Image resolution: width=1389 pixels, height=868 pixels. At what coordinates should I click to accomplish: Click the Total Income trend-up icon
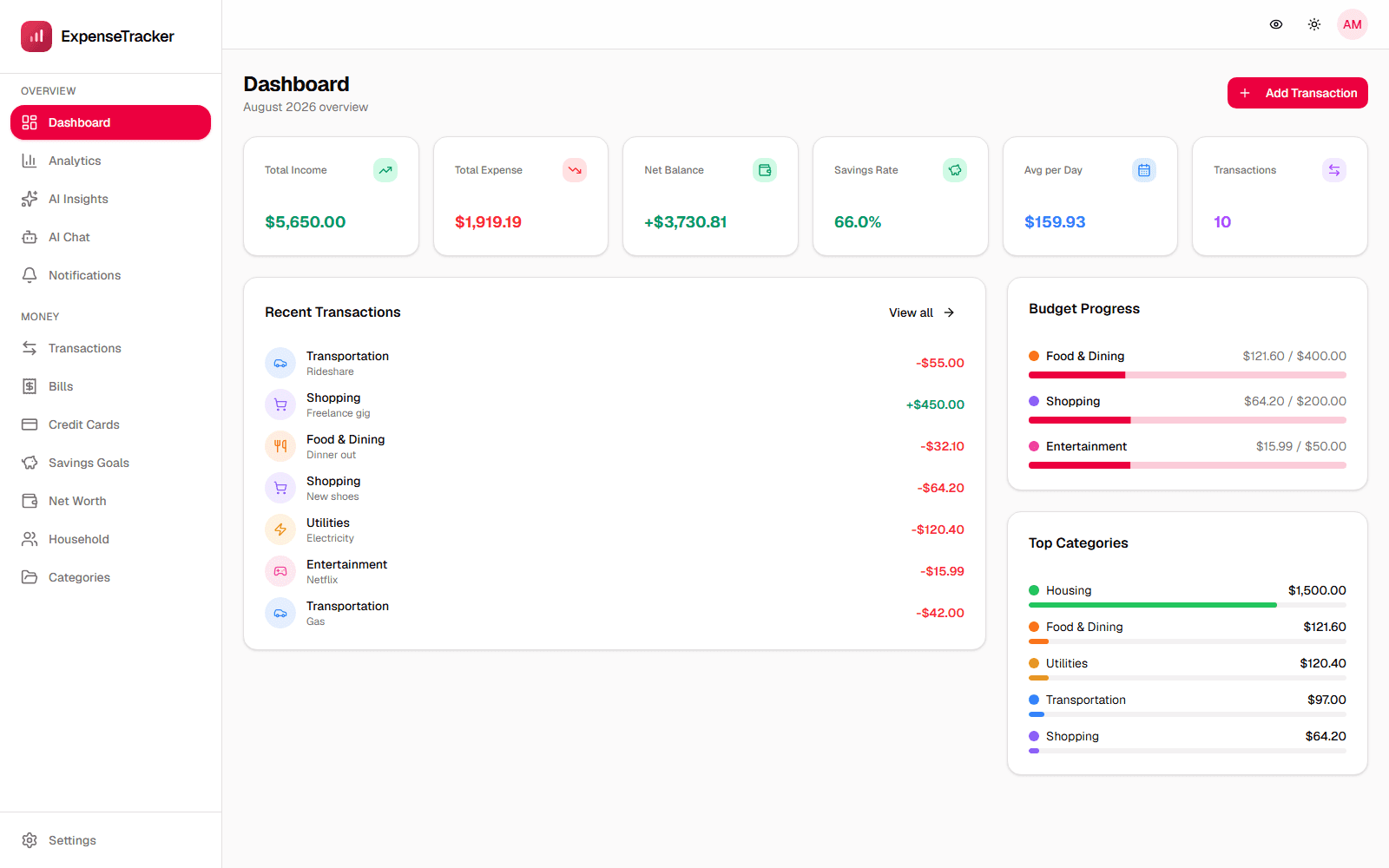click(x=385, y=170)
